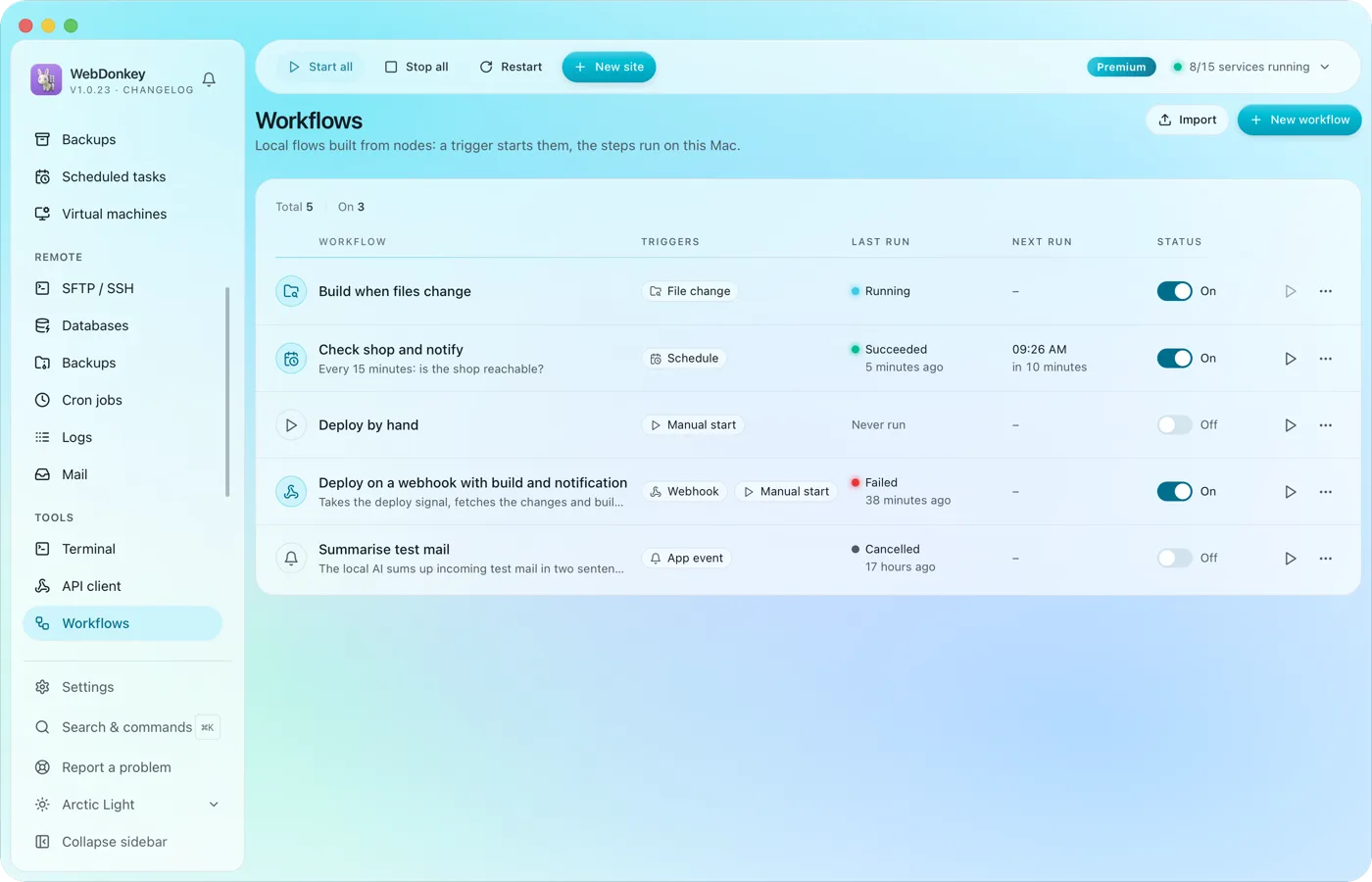
Task: Open the notifications bell in sidebar header
Action: 209,79
